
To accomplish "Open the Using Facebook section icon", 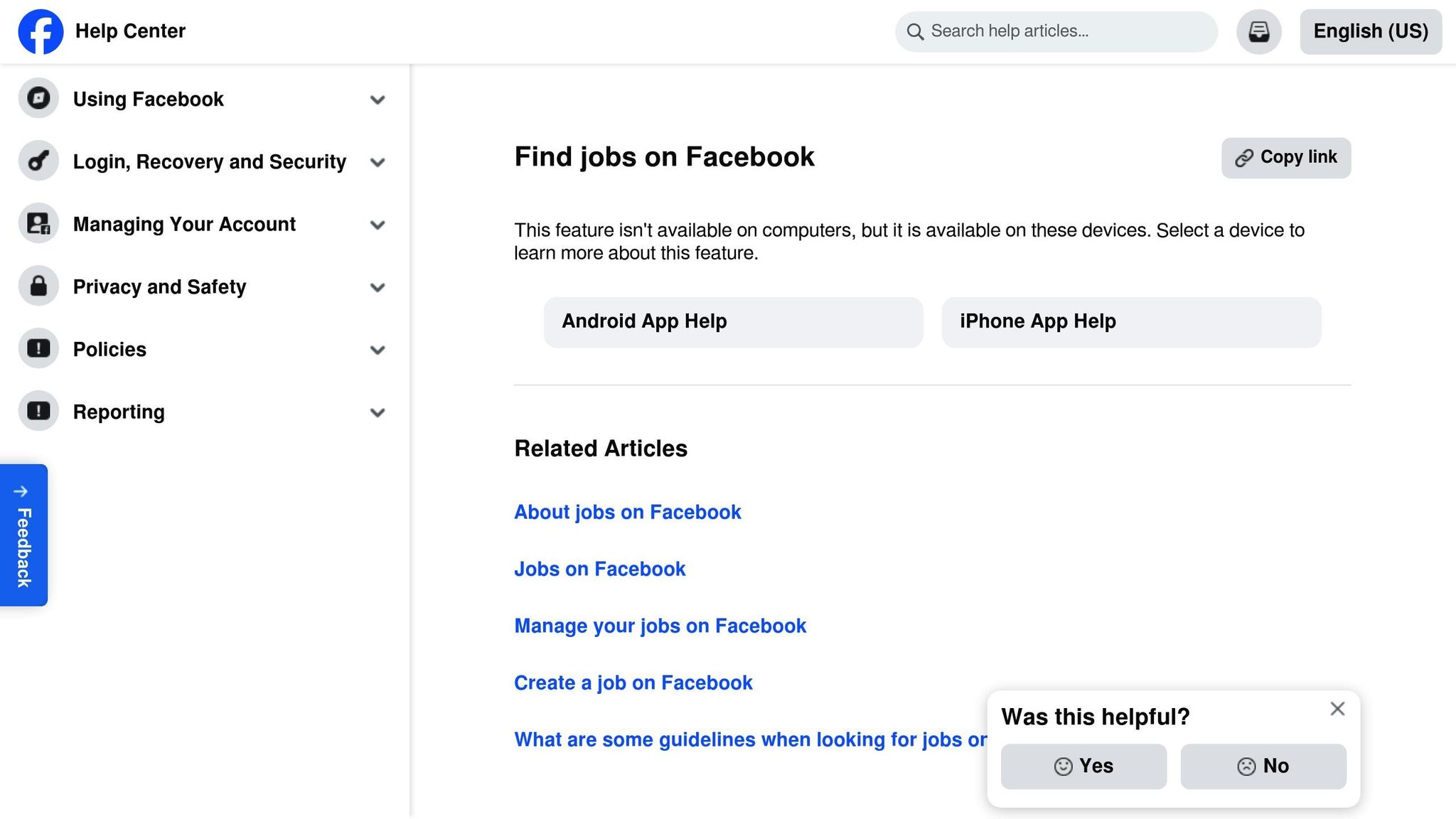I will pyautogui.click(x=38, y=99).
